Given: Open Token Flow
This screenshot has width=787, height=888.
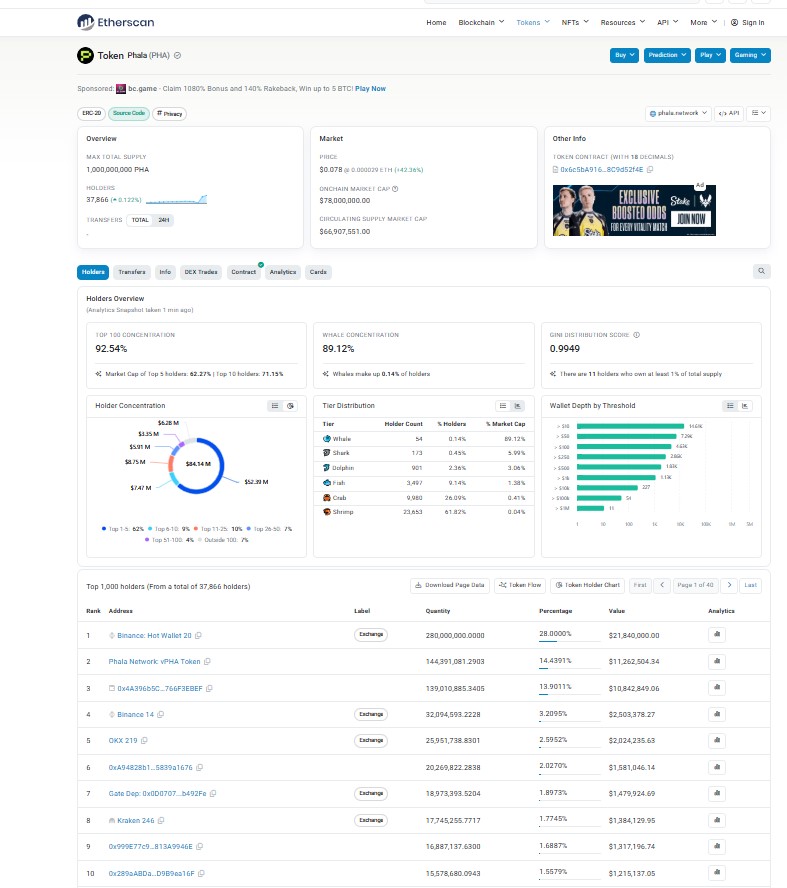Looking at the screenshot, I should pyautogui.click(x=520, y=585).
